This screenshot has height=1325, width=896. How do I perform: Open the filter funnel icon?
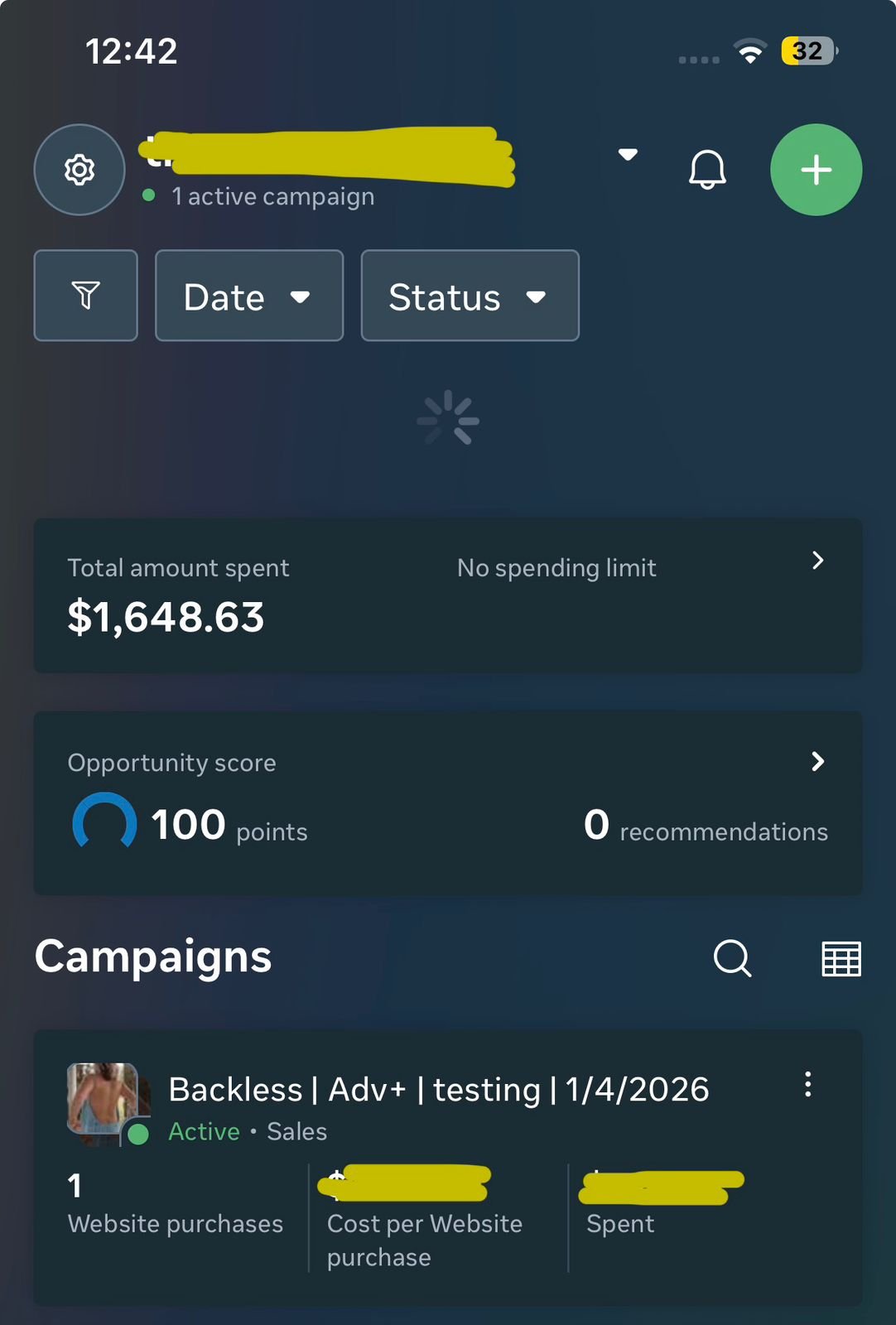click(85, 296)
